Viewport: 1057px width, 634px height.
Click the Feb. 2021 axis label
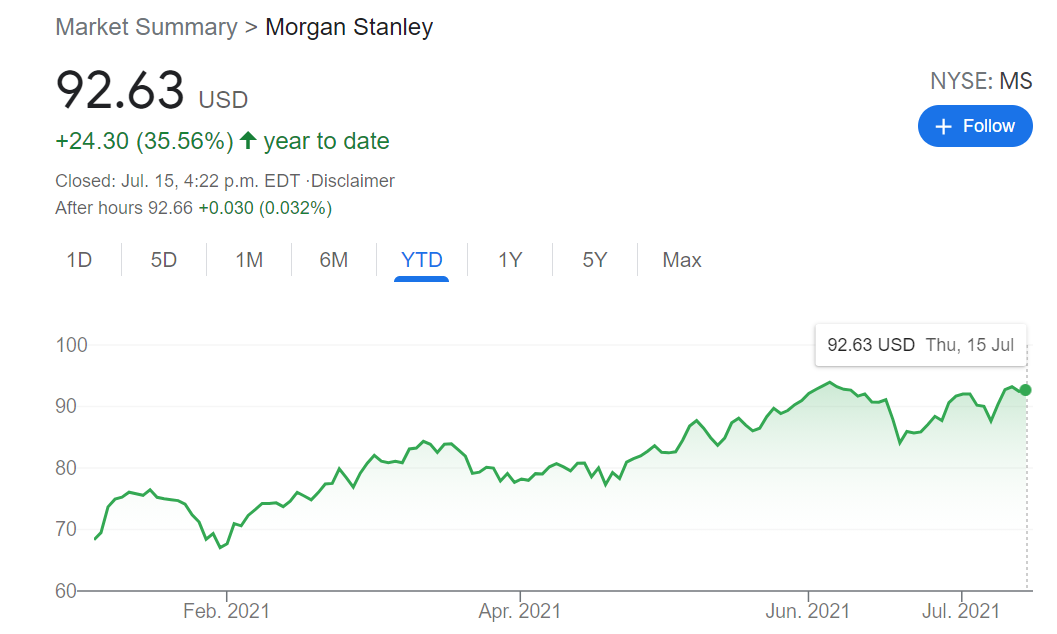[227, 610]
